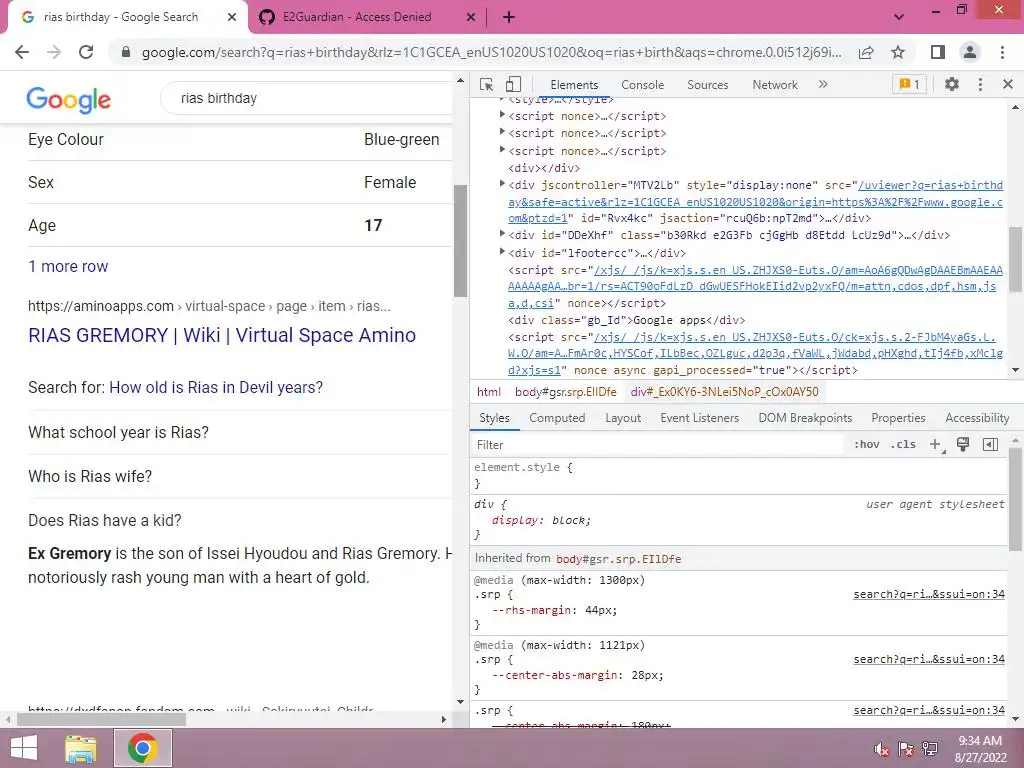Viewport: 1024px width, 768px height.
Task: Show more DevTools tabs chevron
Action: 823,84
